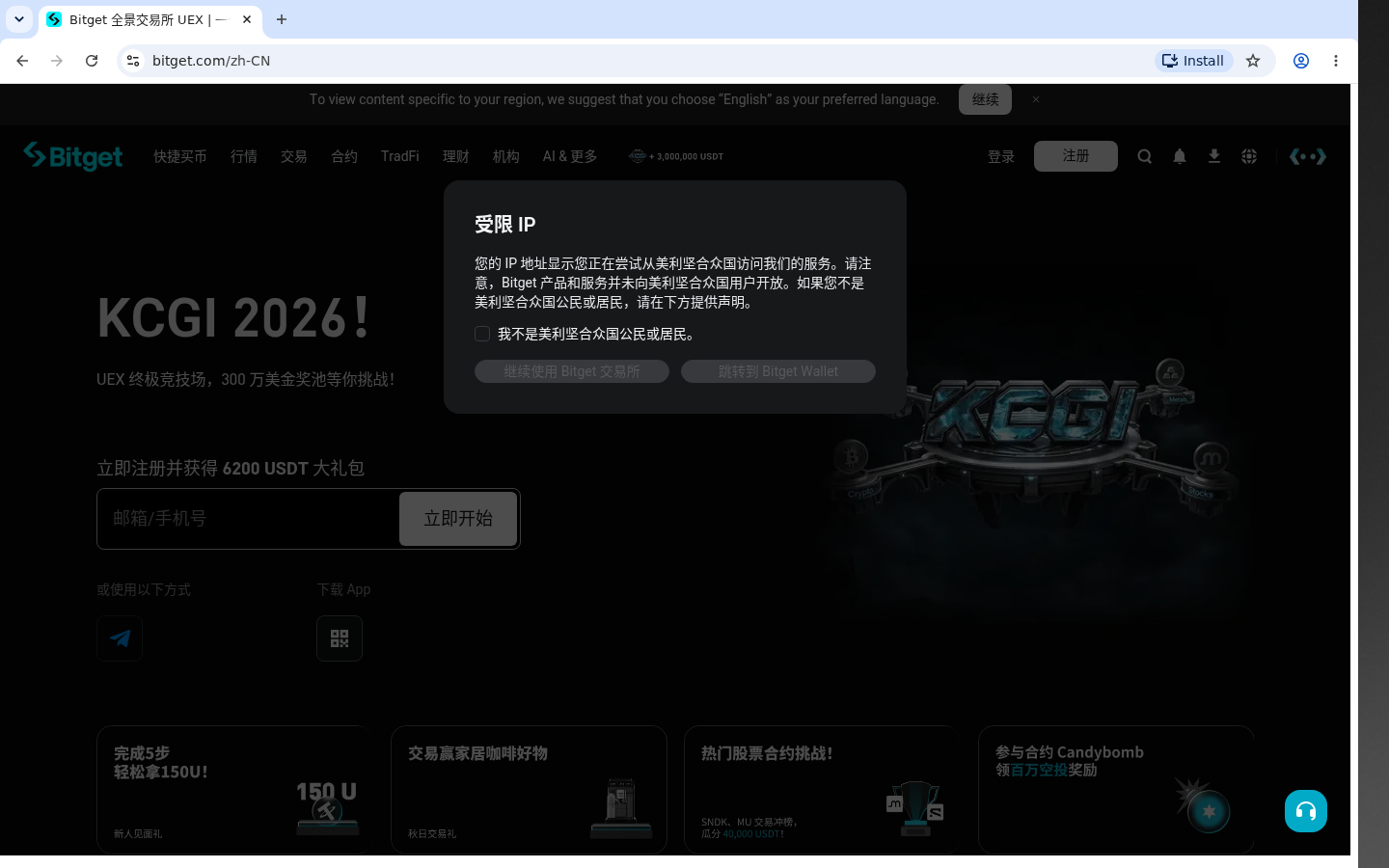
Task: Close the Bitget tab
Action: [247, 19]
